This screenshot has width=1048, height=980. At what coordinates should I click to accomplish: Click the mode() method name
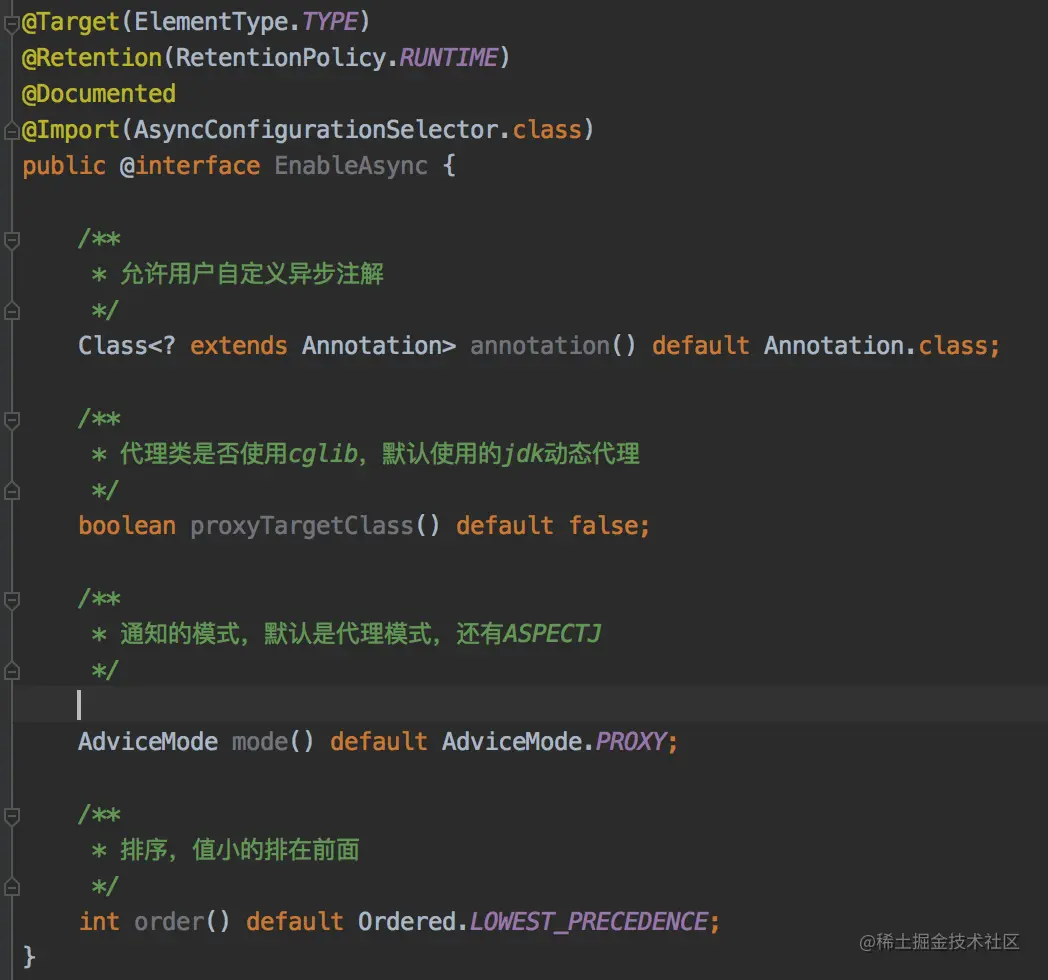tap(260, 742)
